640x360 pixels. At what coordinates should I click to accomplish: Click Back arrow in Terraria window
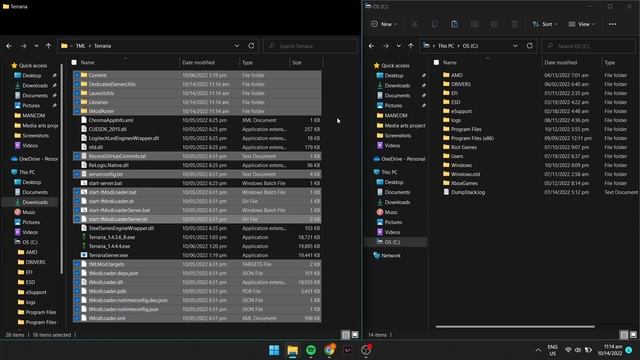(9, 46)
